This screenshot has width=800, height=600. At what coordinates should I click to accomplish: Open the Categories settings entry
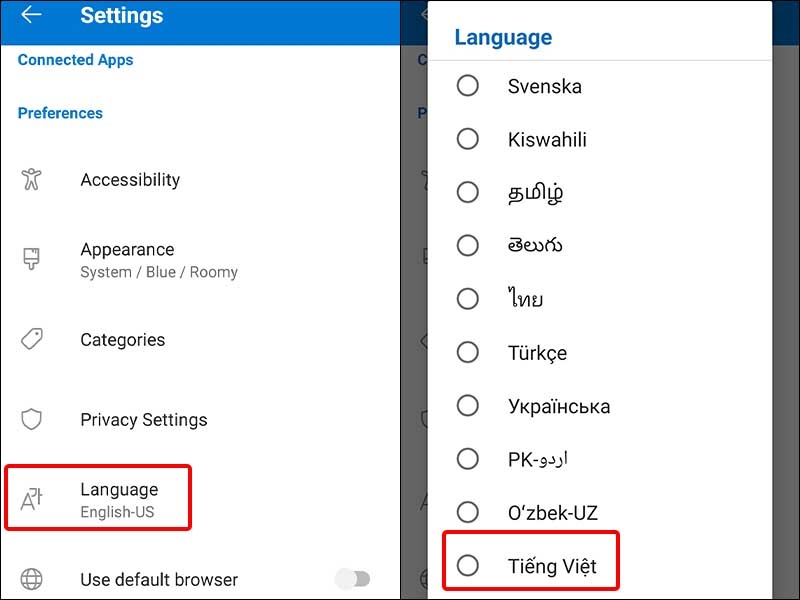pyautogui.click(x=122, y=340)
